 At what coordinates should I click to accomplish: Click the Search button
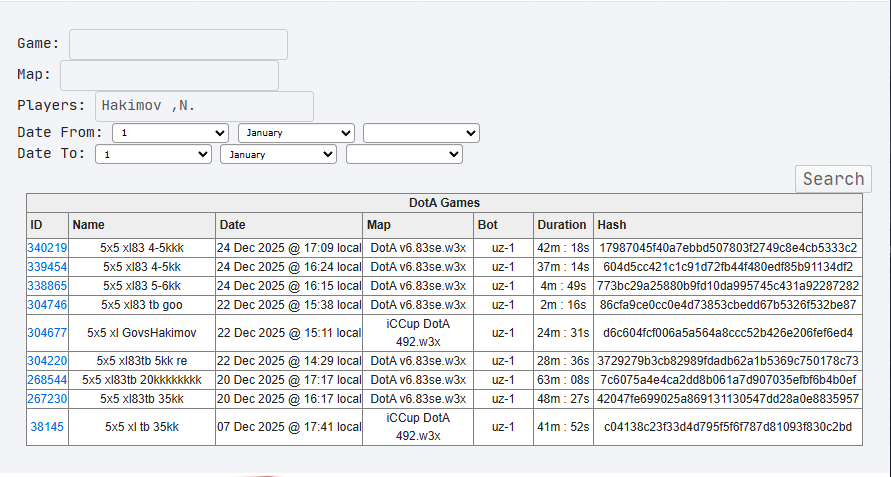(833, 179)
